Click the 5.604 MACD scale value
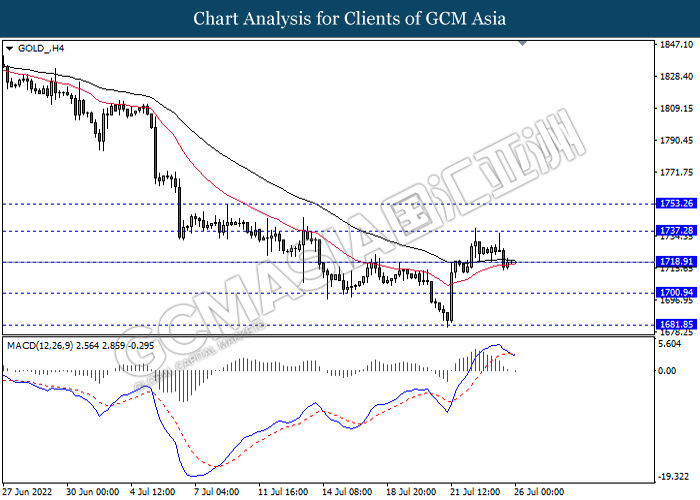Viewport: 700px width, 500px height. (x=670, y=344)
